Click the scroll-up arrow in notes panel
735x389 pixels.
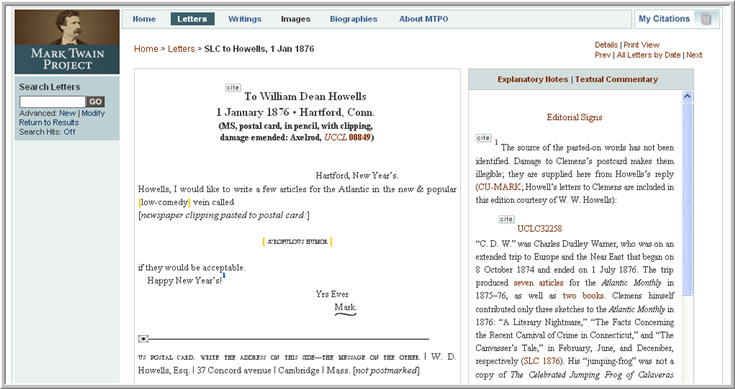point(687,97)
